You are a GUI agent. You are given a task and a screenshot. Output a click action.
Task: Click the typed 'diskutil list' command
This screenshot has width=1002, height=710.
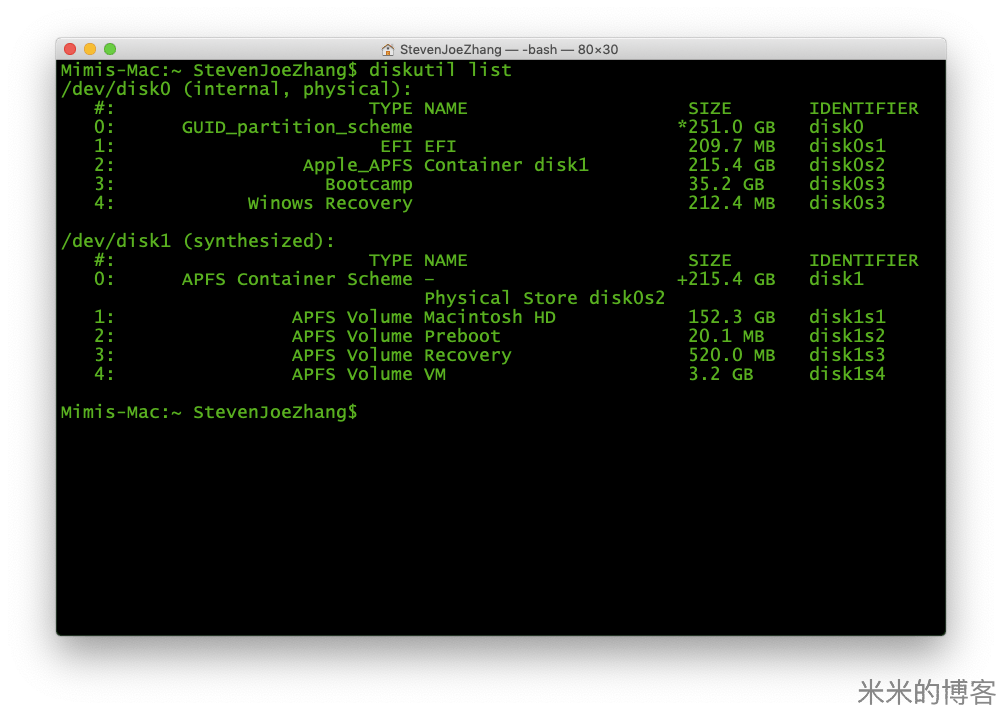(x=440, y=70)
